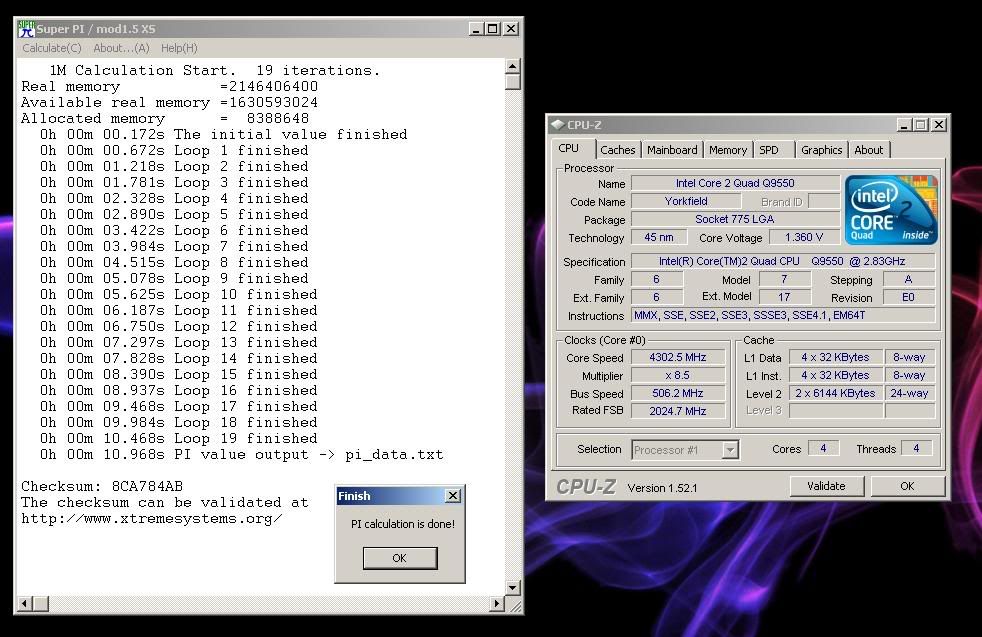The image size is (982, 637).
Task: Click the Technology value '45 nm'
Action: (x=659, y=237)
